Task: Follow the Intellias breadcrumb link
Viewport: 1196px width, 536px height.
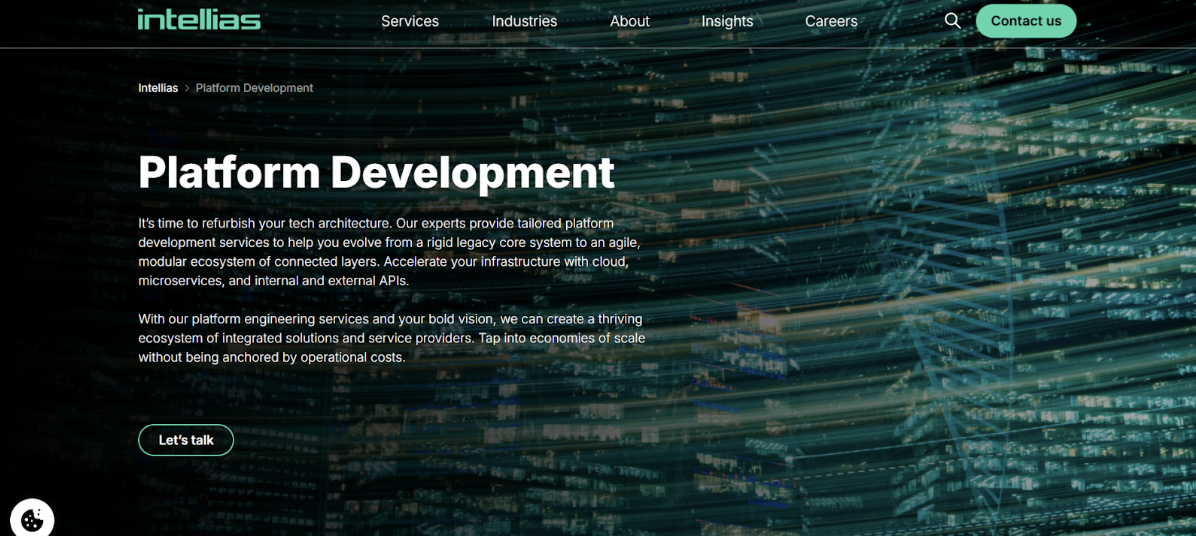Action: (x=158, y=88)
